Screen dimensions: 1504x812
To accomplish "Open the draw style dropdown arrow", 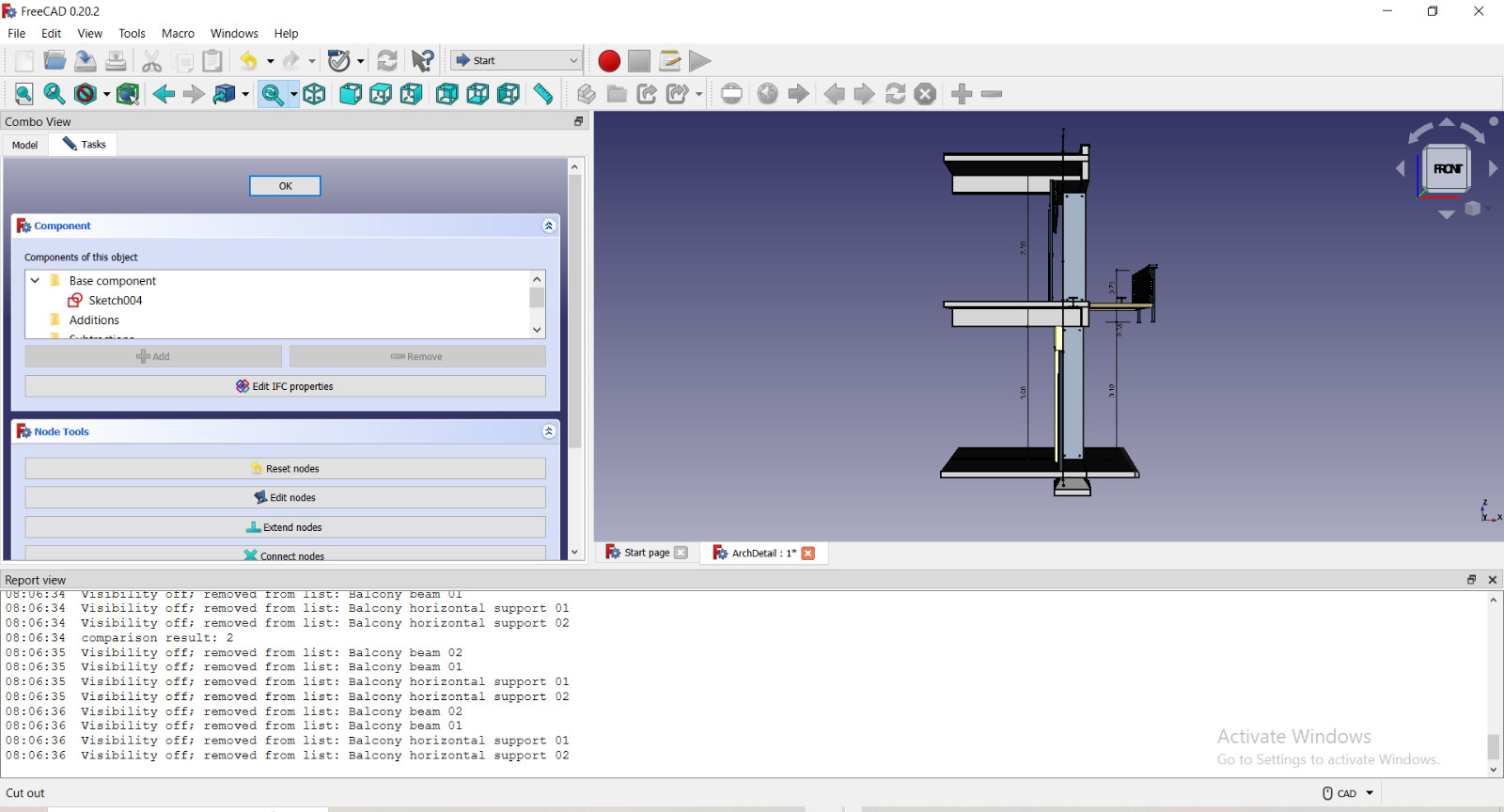I will pos(106,94).
